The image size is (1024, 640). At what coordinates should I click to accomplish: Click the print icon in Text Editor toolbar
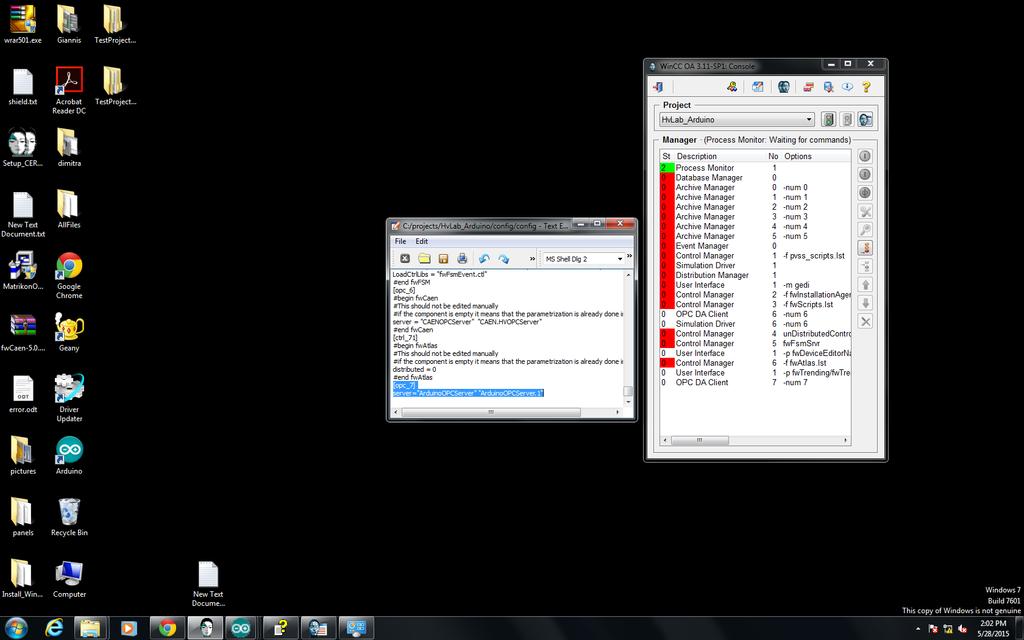pyautogui.click(x=462, y=259)
